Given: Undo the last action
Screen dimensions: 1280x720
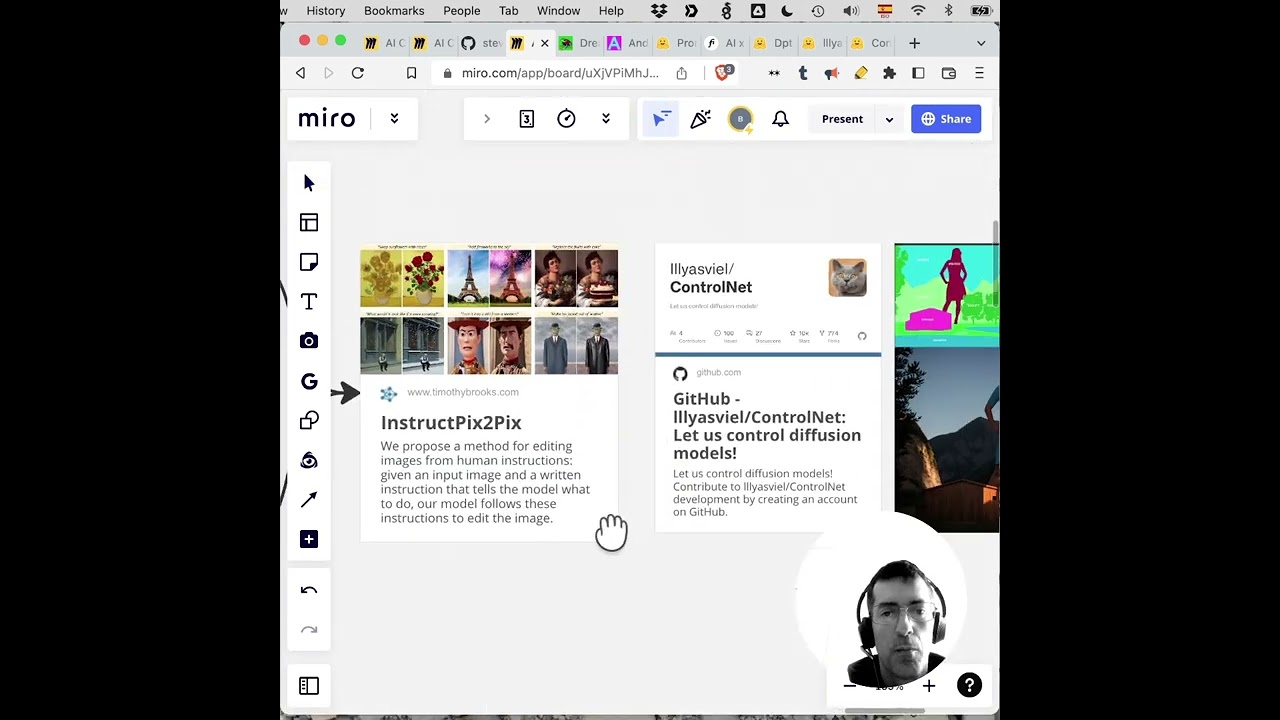Looking at the screenshot, I should 309,591.
